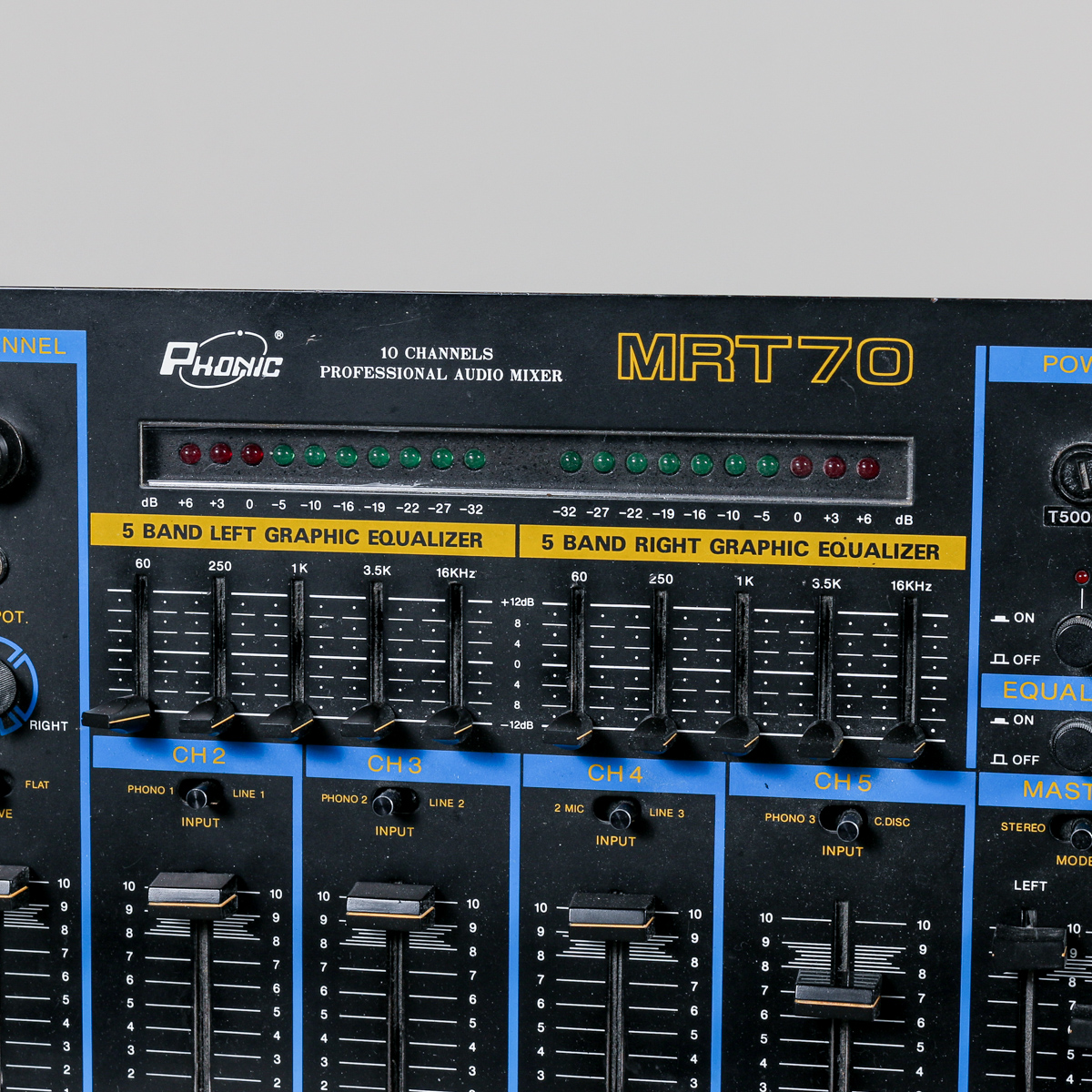The height and width of the screenshot is (1092, 1092).
Task: Click the CH 3 volume fader cap
Action: click(x=390, y=905)
